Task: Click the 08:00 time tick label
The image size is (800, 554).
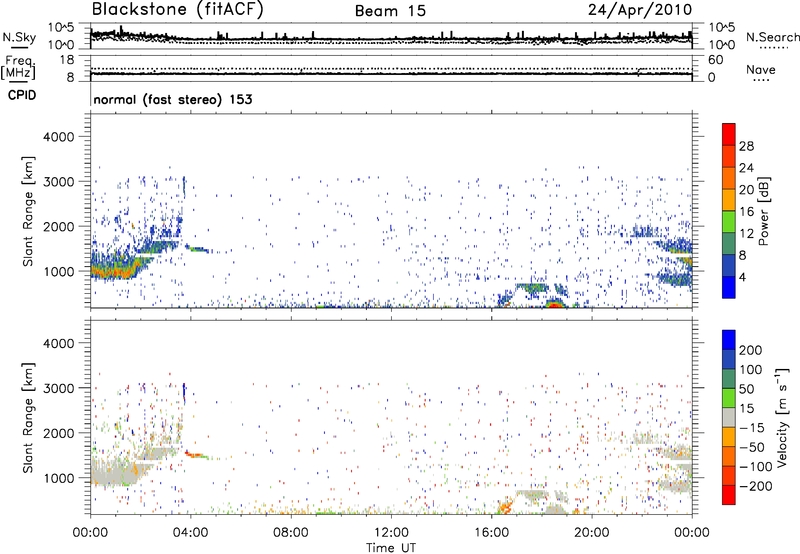Action: (x=291, y=533)
